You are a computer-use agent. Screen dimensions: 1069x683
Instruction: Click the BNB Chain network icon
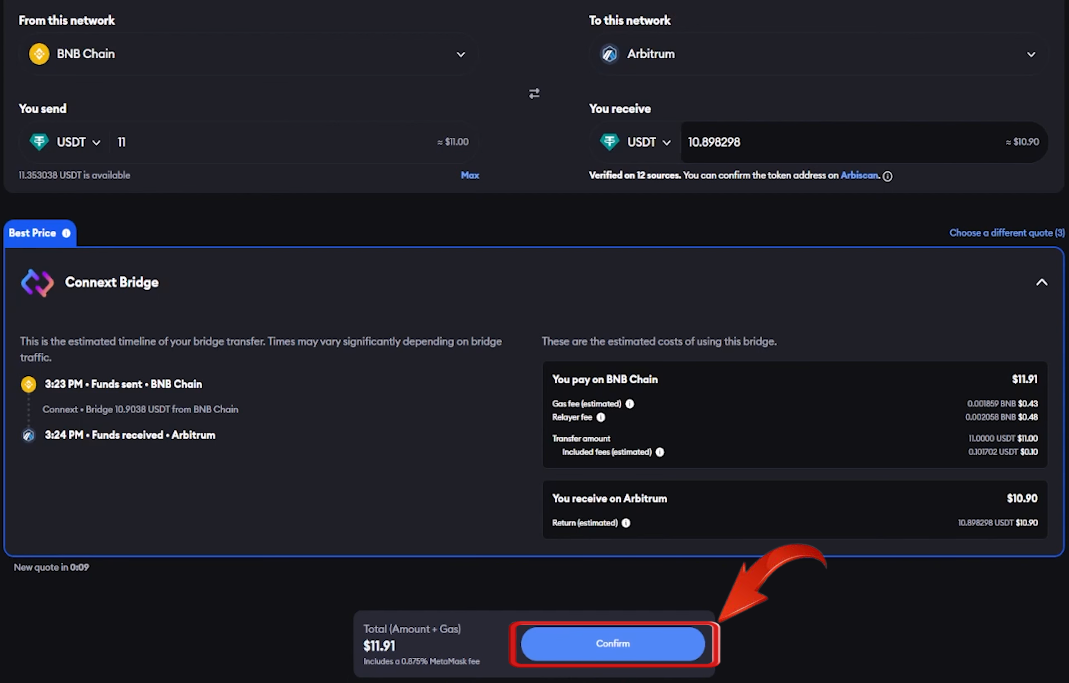point(38,54)
